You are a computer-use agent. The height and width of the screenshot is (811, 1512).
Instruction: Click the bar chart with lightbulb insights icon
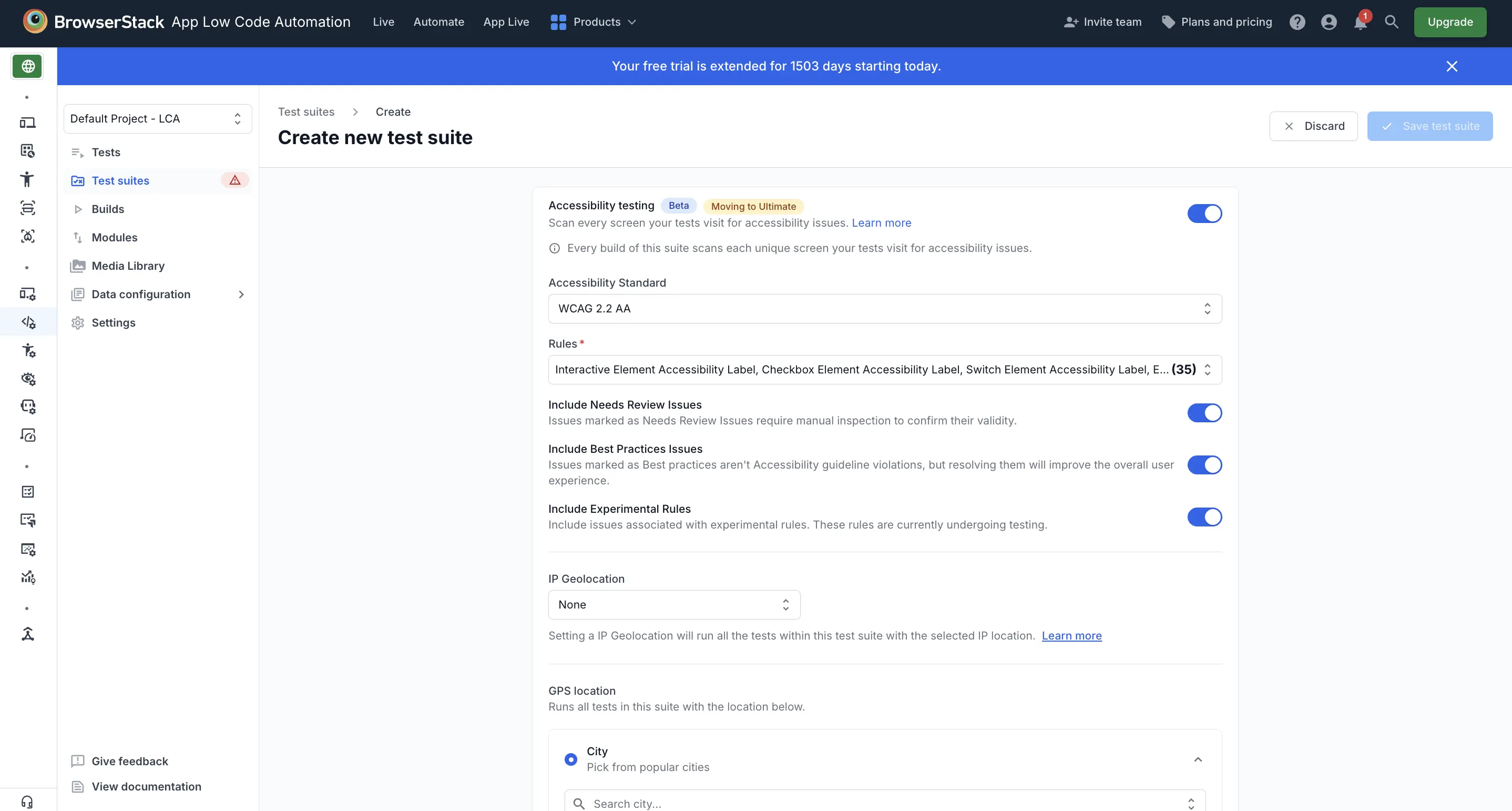pos(28,577)
